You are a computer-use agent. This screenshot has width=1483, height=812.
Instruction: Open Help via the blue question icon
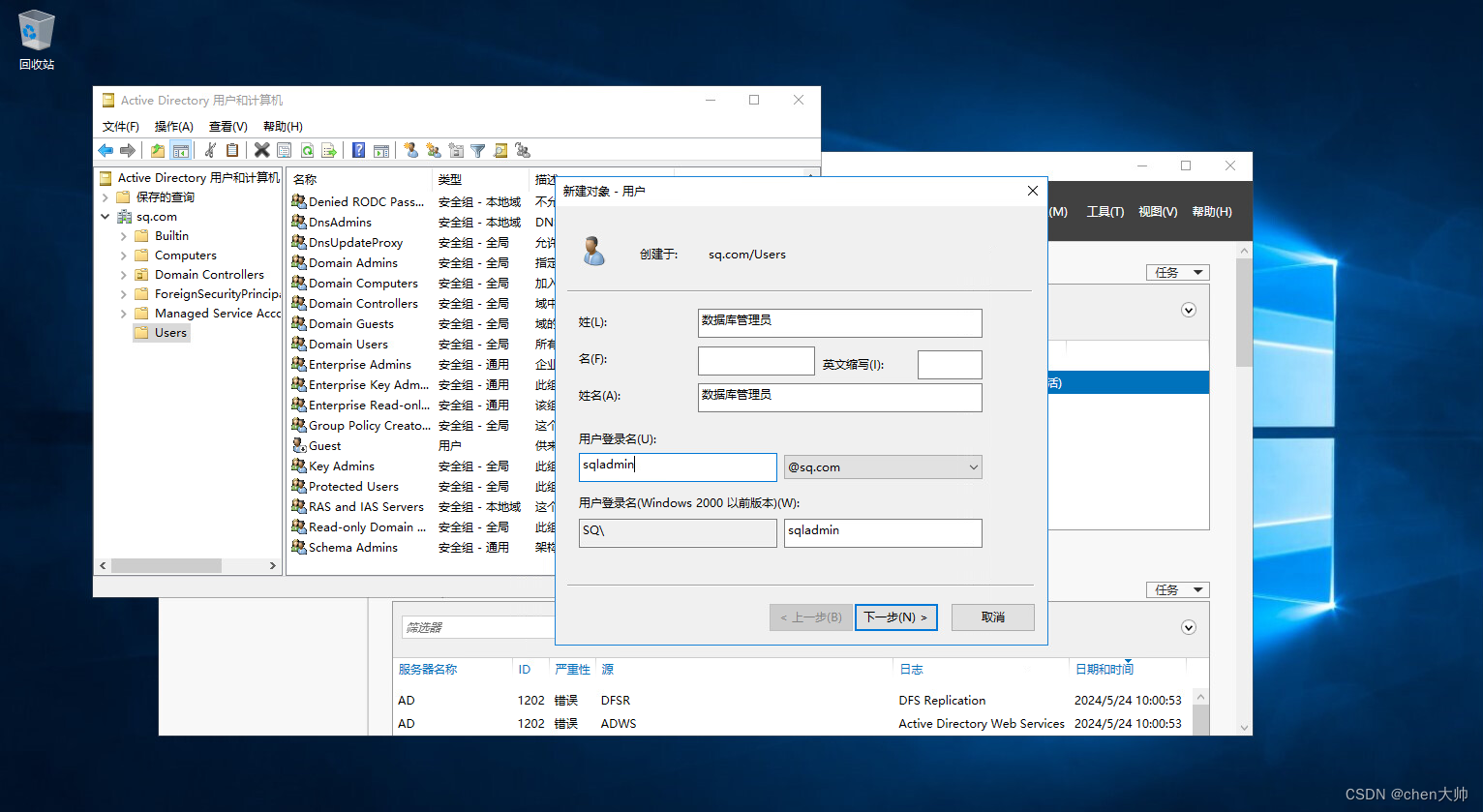[x=359, y=150]
